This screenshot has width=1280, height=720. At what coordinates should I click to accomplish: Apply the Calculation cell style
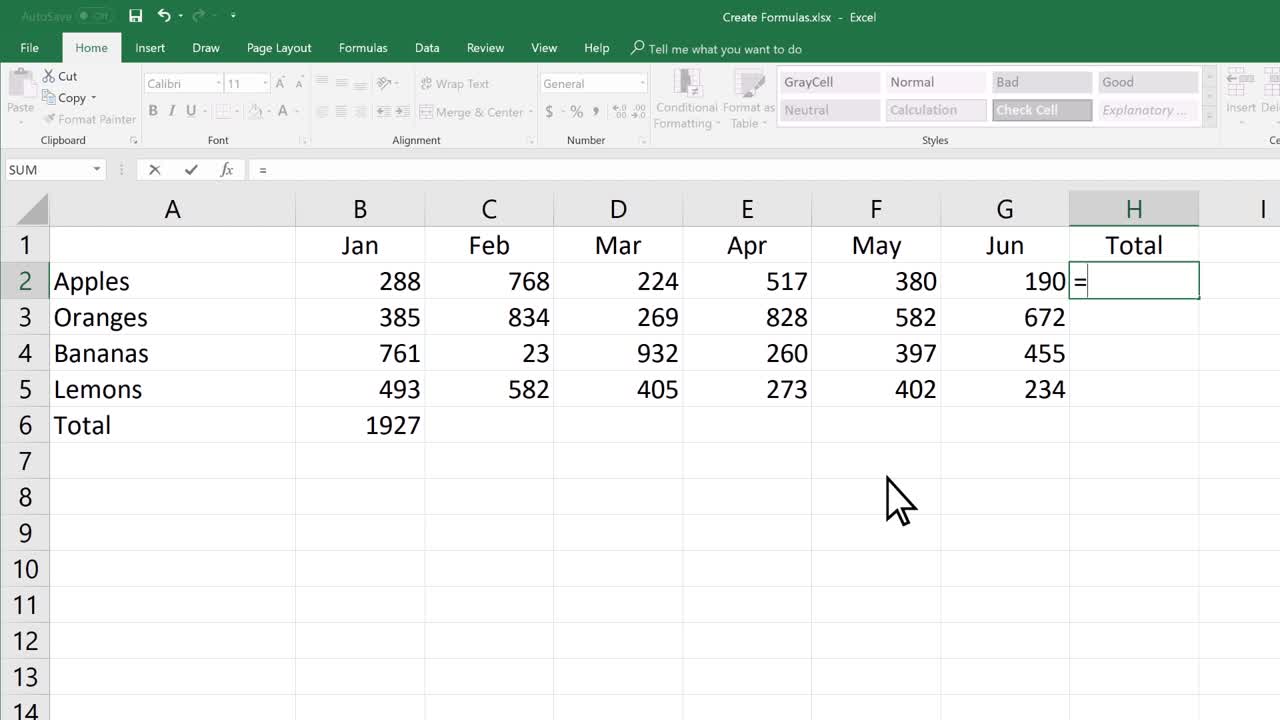(x=936, y=110)
